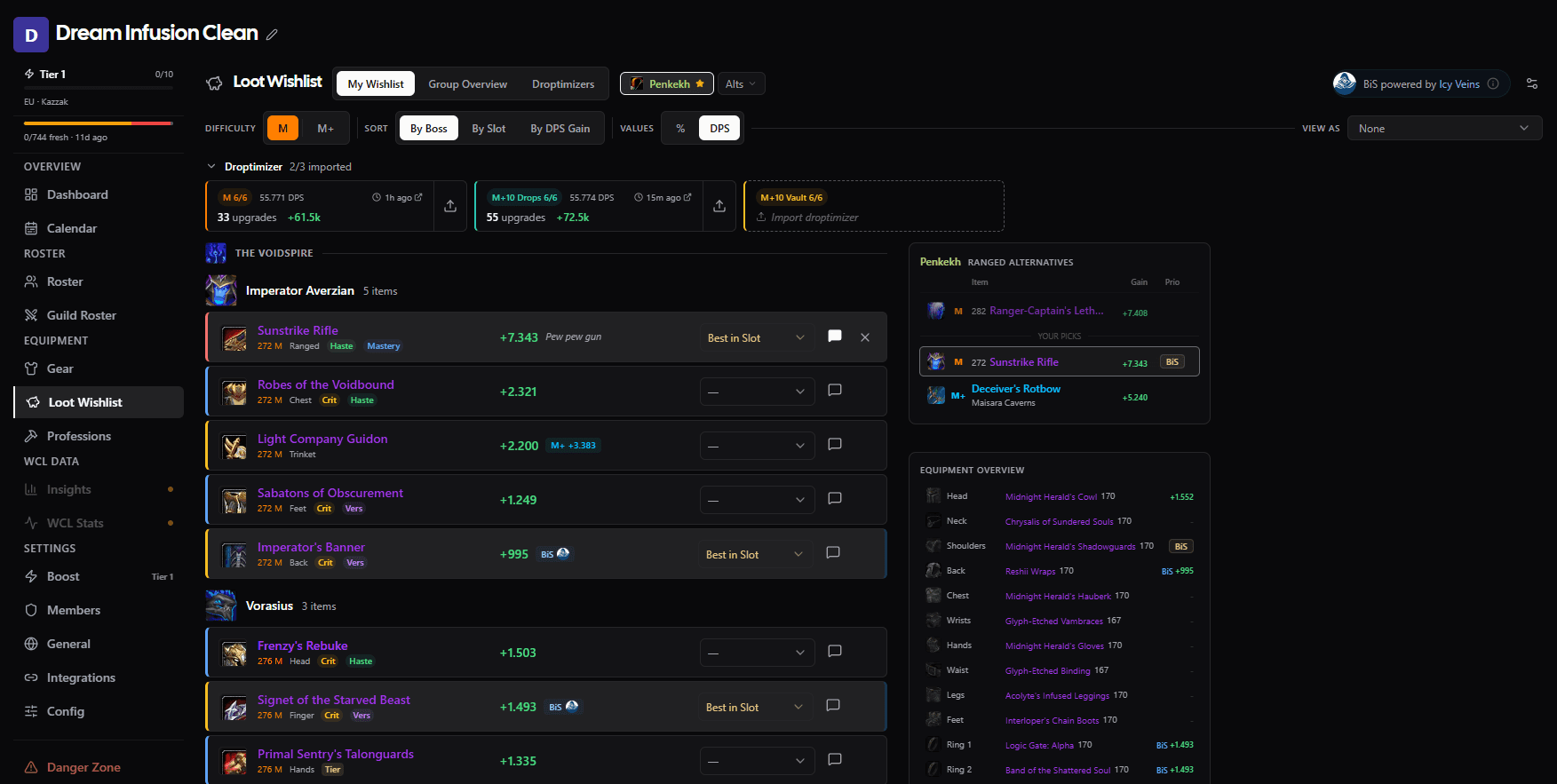Remove Sunstrike Rifle selection with X icon
This screenshot has width=1557, height=784.
click(865, 337)
